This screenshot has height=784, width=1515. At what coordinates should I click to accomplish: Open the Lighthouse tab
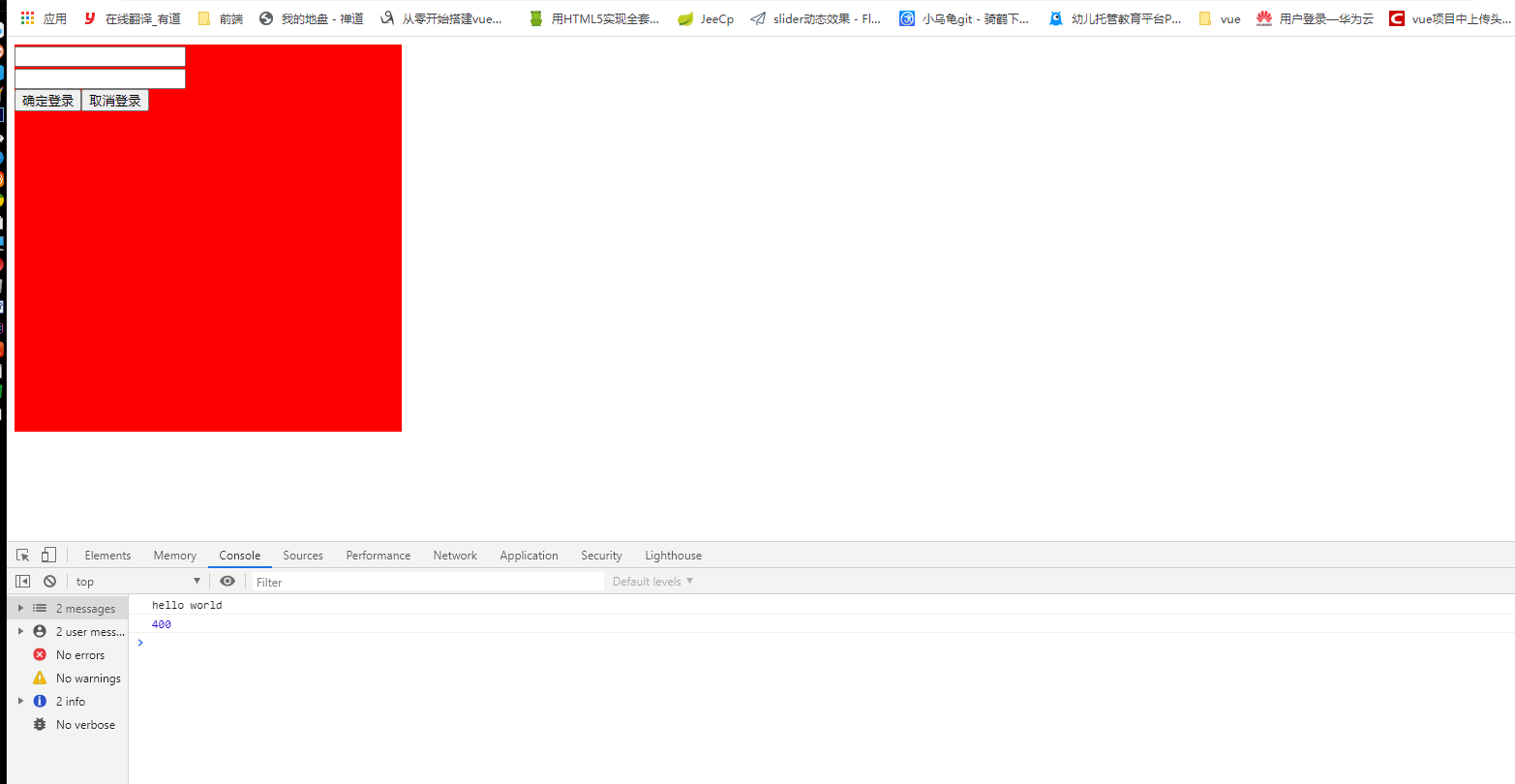tap(674, 556)
